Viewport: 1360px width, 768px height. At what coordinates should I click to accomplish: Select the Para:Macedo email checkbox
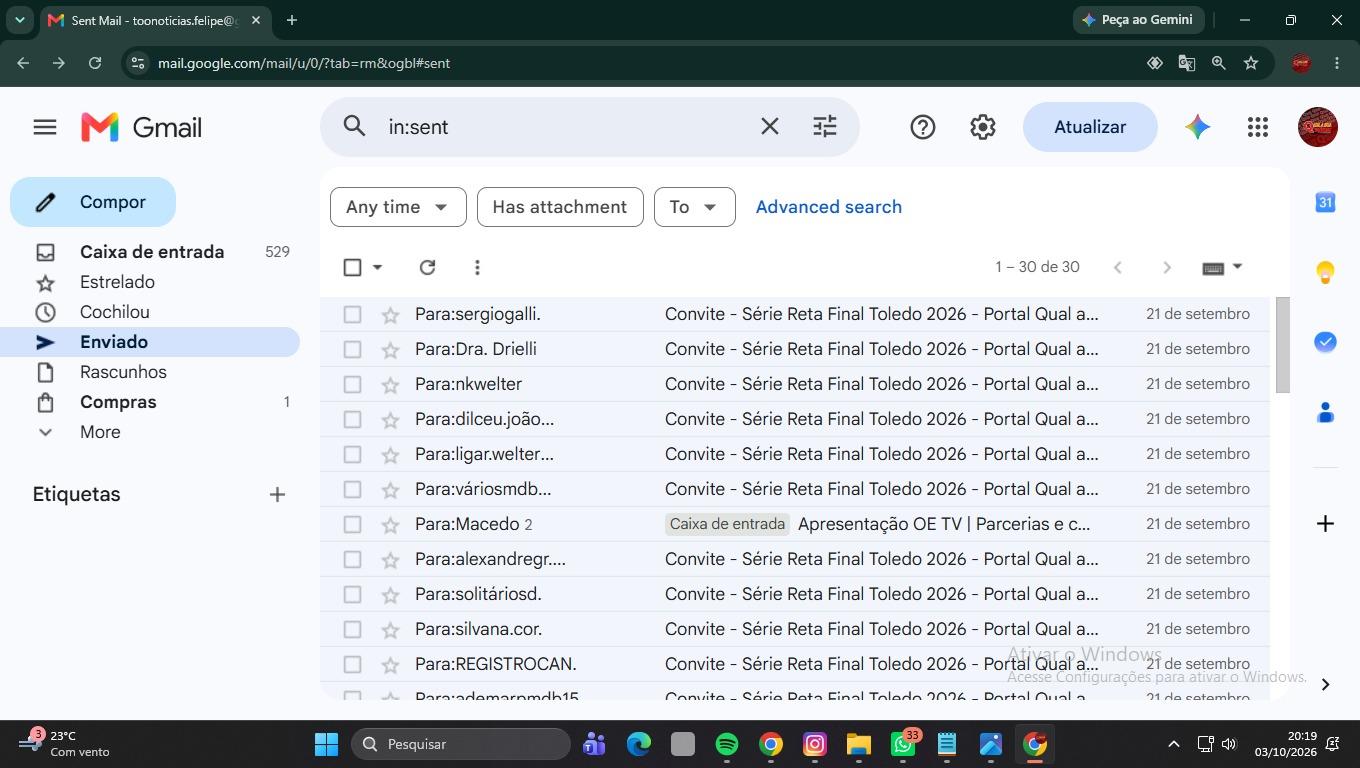[x=352, y=524]
